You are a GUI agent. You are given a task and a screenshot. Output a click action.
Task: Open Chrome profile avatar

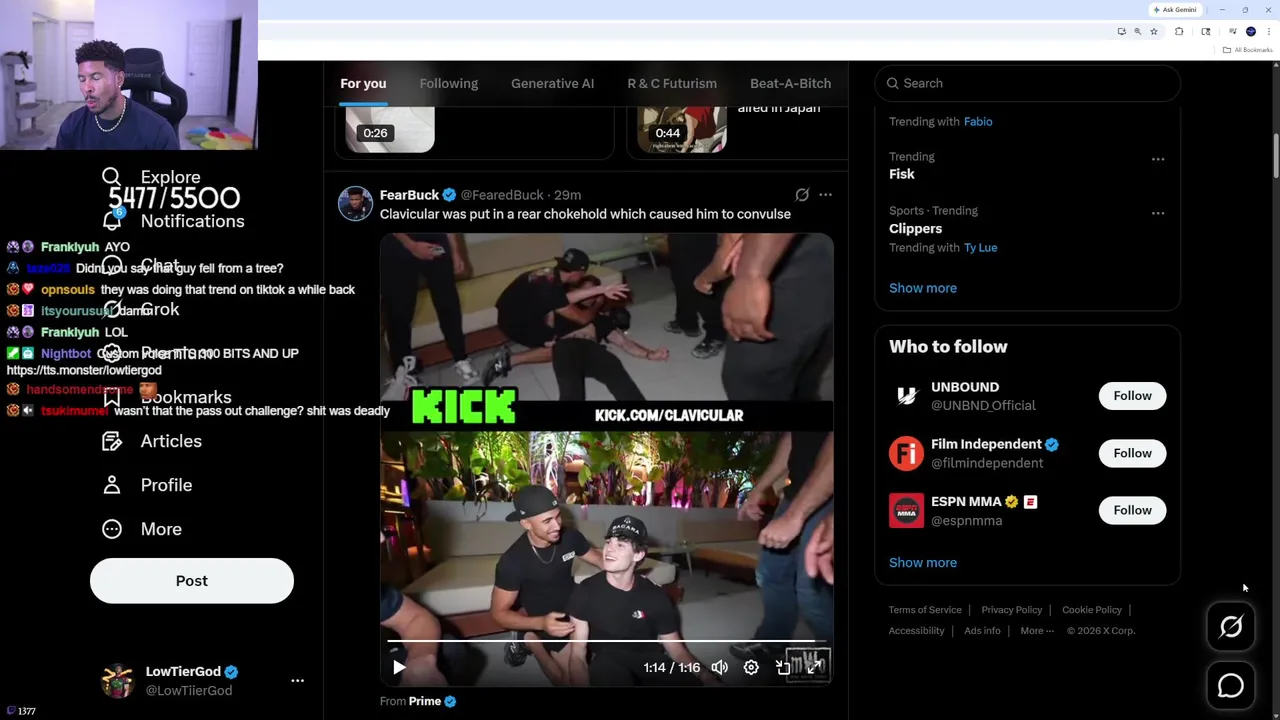pos(1251,31)
